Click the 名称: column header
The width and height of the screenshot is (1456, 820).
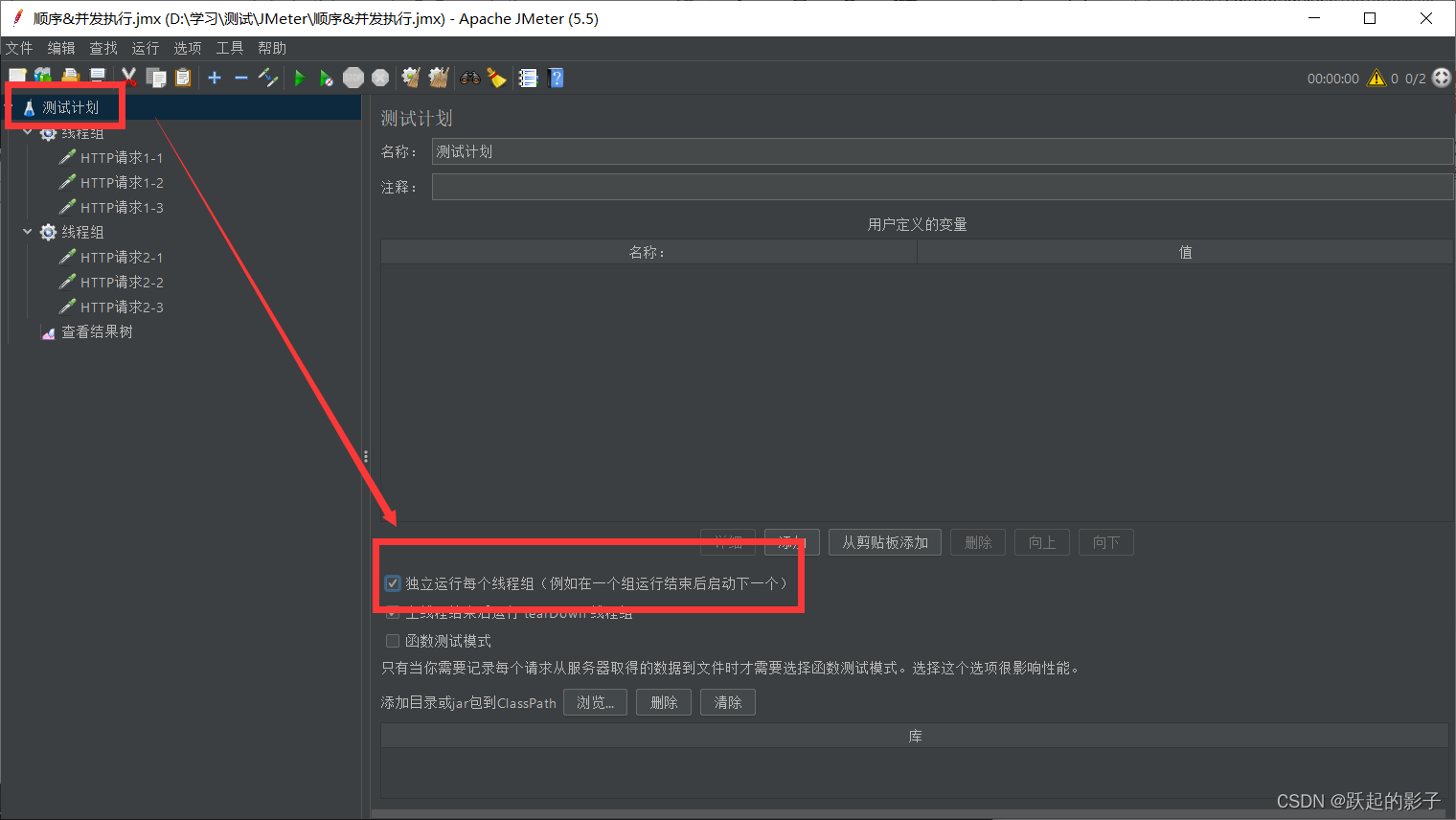tap(648, 252)
